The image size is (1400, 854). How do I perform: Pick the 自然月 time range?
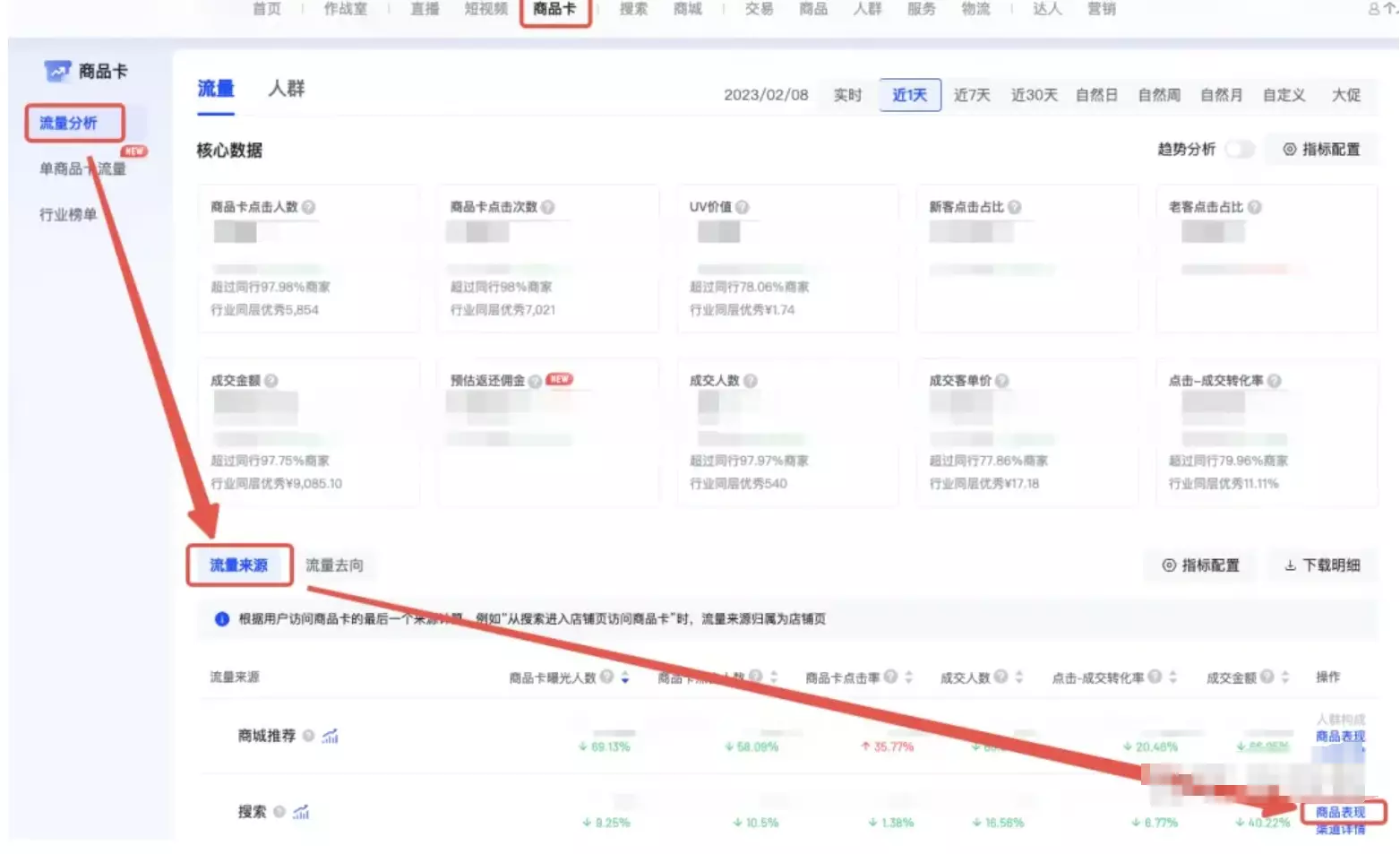(x=1222, y=95)
